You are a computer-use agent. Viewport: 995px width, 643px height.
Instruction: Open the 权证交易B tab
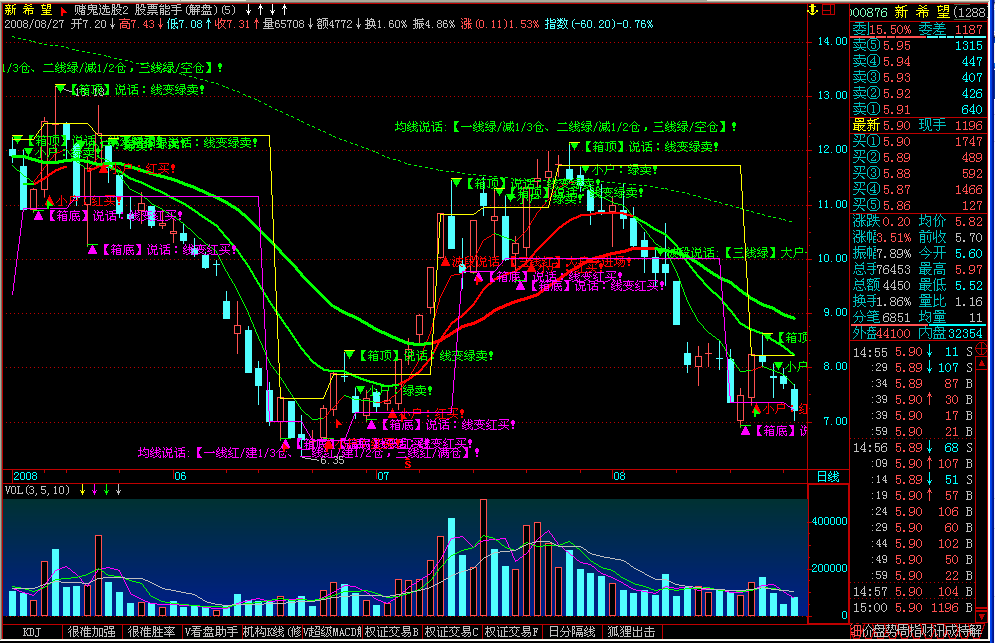(392, 632)
